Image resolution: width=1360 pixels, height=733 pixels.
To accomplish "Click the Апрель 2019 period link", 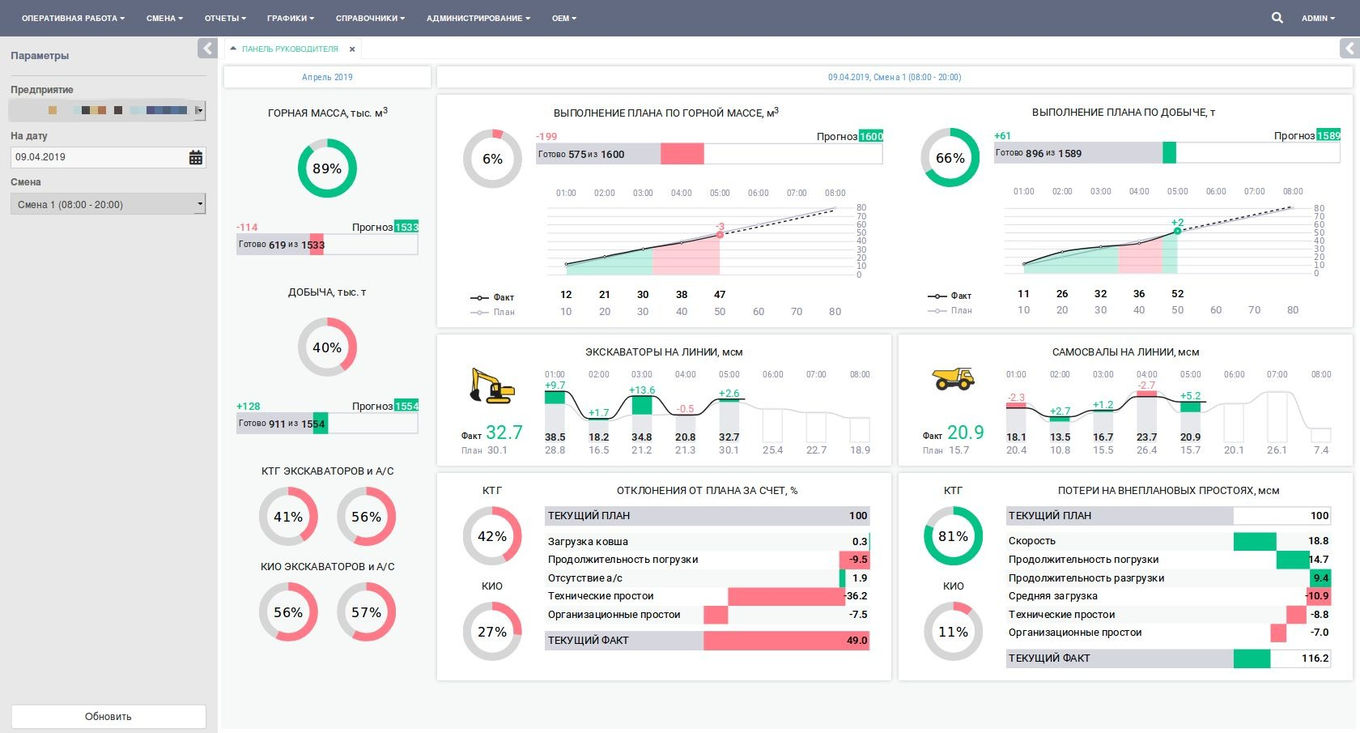I will [x=327, y=77].
